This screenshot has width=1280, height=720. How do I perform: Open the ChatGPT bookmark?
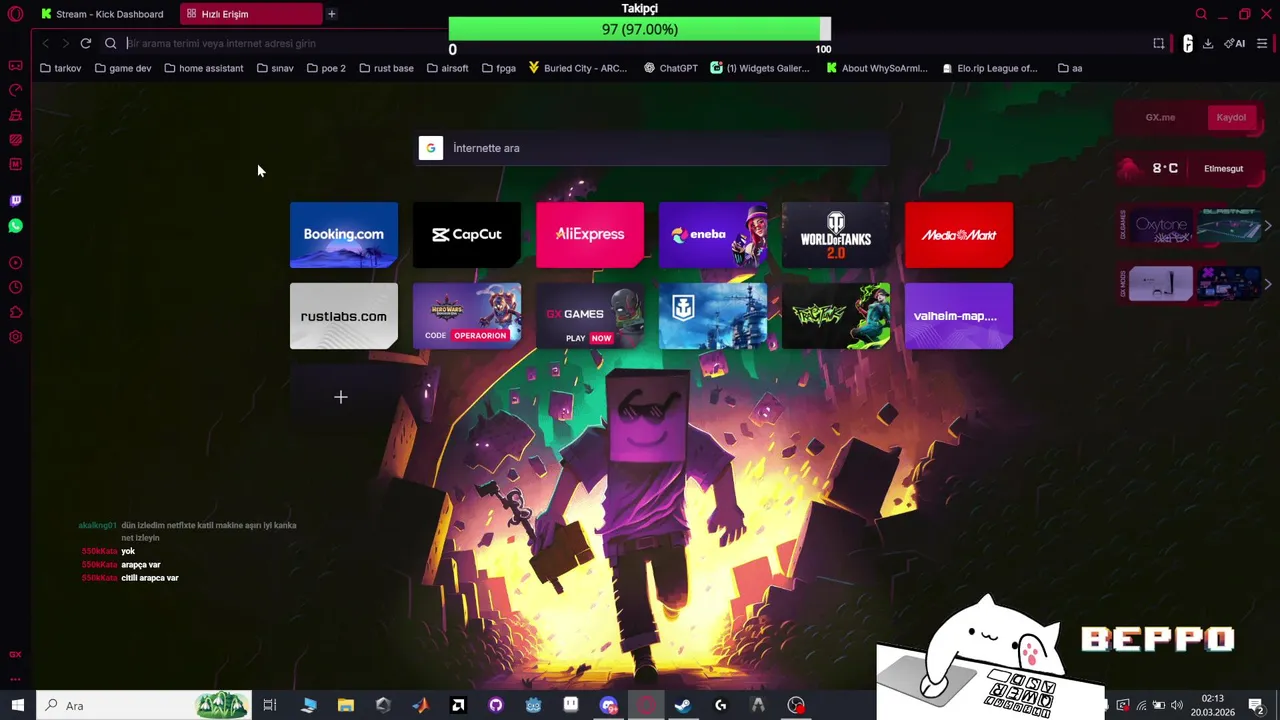pyautogui.click(x=671, y=68)
